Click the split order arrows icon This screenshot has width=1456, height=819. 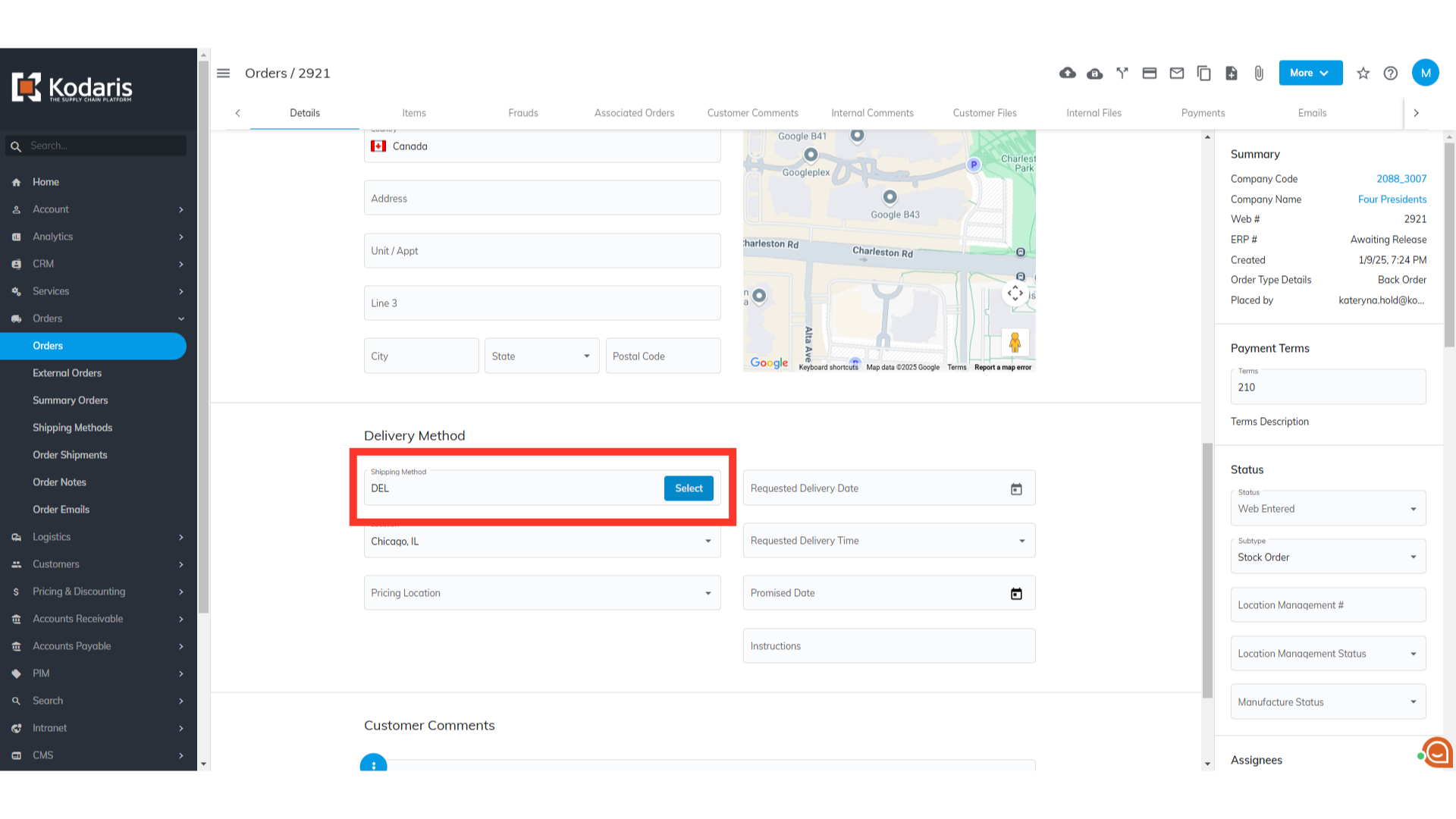click(1122, 73)
